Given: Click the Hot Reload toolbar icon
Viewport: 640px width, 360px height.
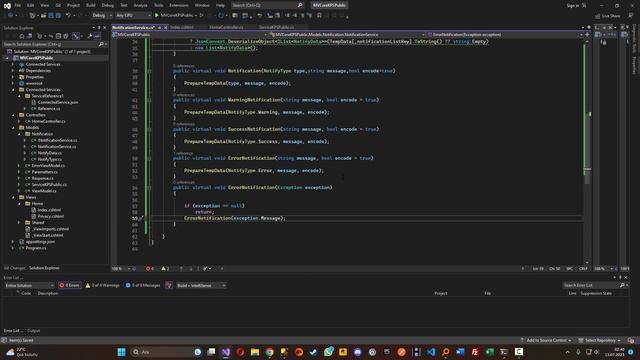Looking at the screenshot, I should tap(221, 16).
